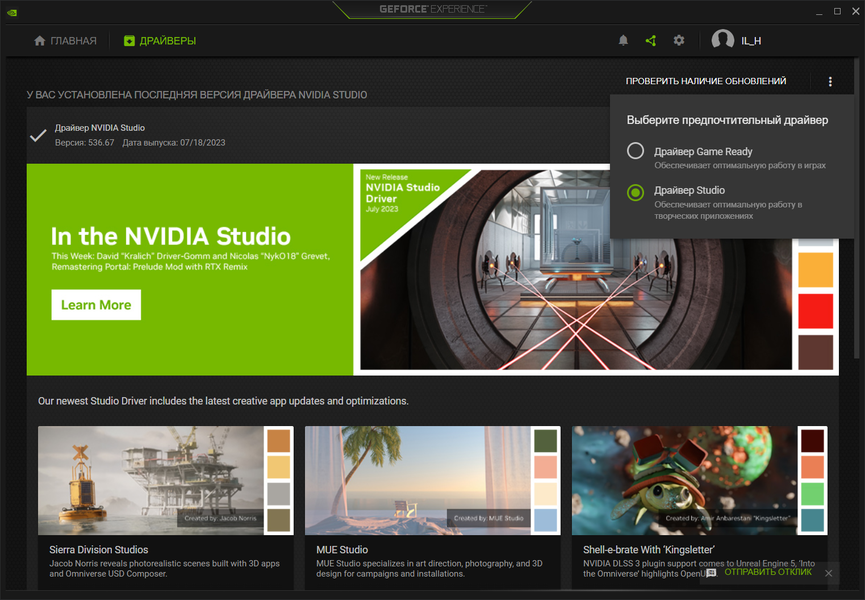Click the Драйвер NVIDIA Studio title text
This screenshot has width=865, height=600.
coord(100,128)
